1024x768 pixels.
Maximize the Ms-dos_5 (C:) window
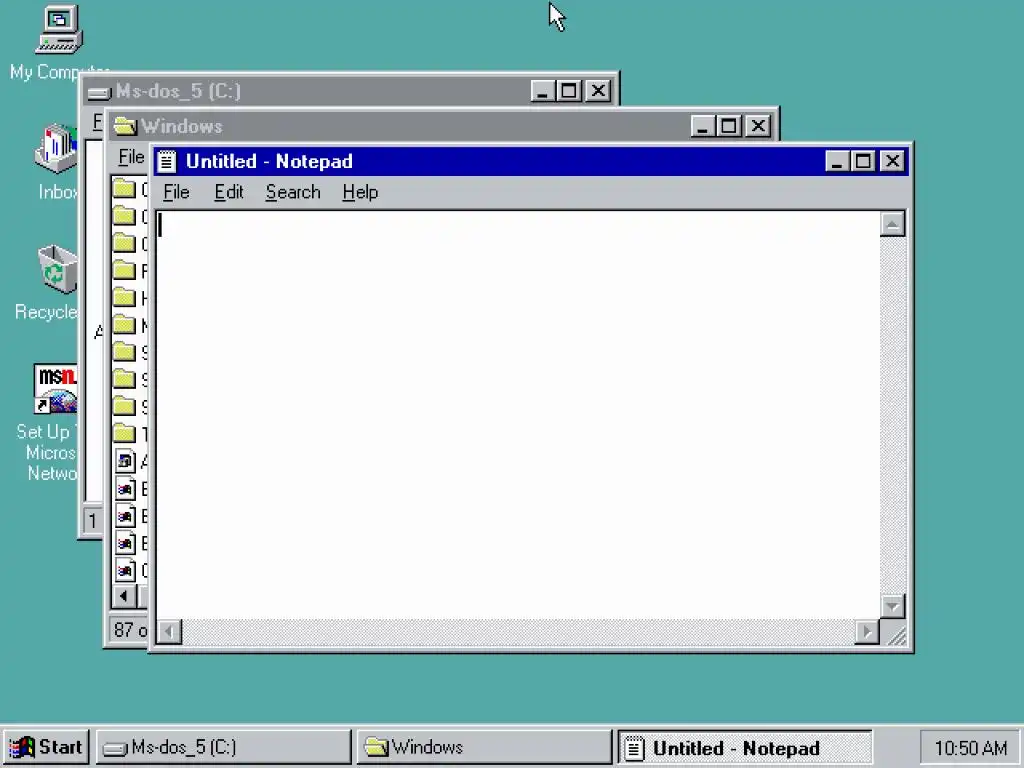pyautogui.click(x=568, y=91)
